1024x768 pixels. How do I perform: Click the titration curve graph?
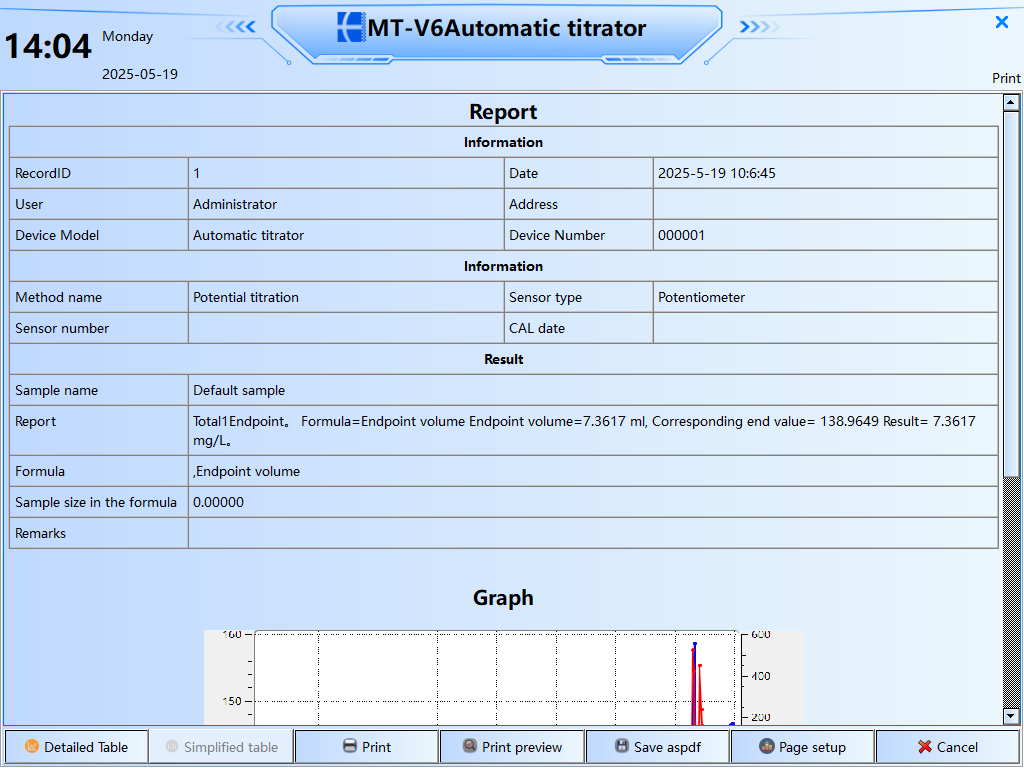click(x=500, y=678)
